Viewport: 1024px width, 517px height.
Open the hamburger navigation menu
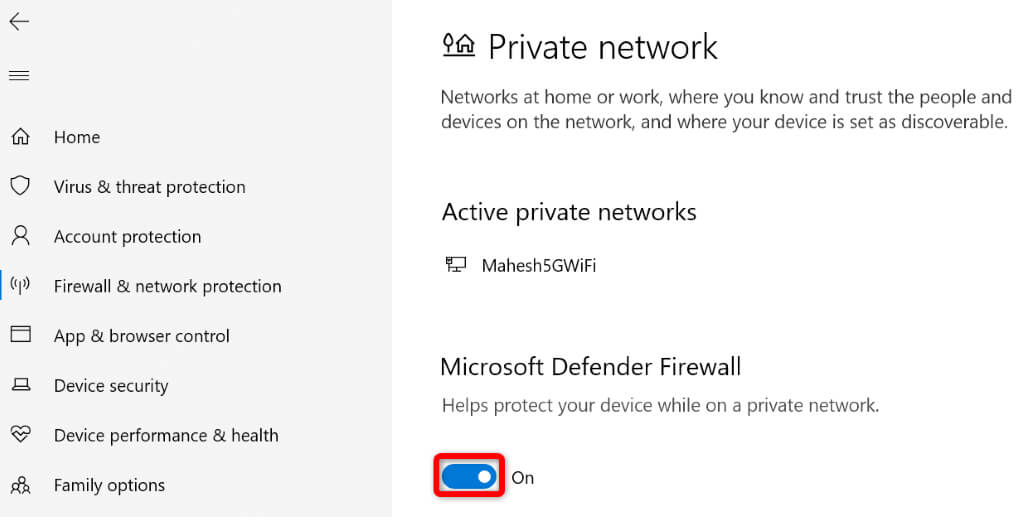[19, 75]
